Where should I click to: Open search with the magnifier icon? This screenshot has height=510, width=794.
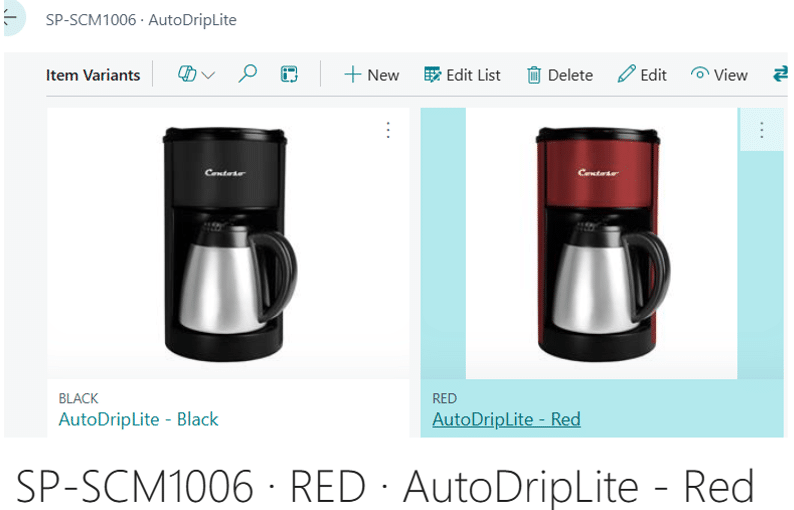tap(248, 74)
